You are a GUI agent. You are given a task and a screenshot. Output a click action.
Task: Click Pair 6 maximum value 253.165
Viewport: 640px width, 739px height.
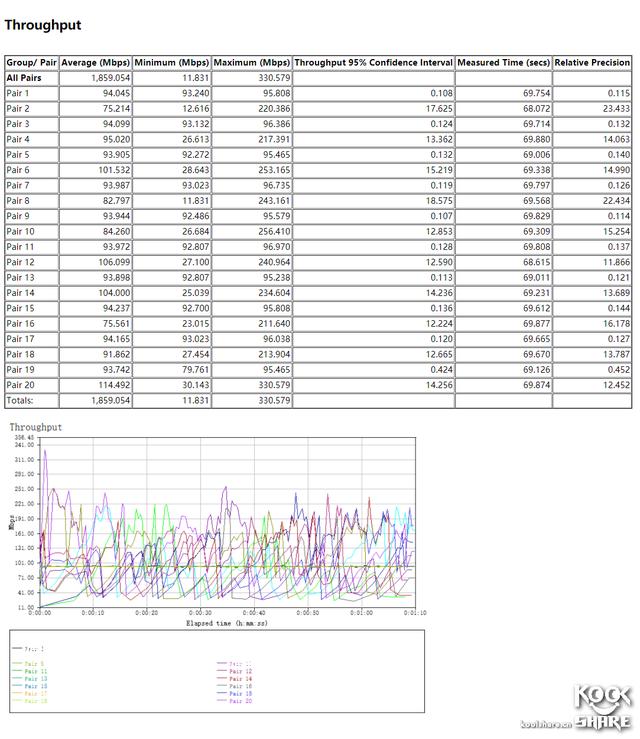pos(274,170)
